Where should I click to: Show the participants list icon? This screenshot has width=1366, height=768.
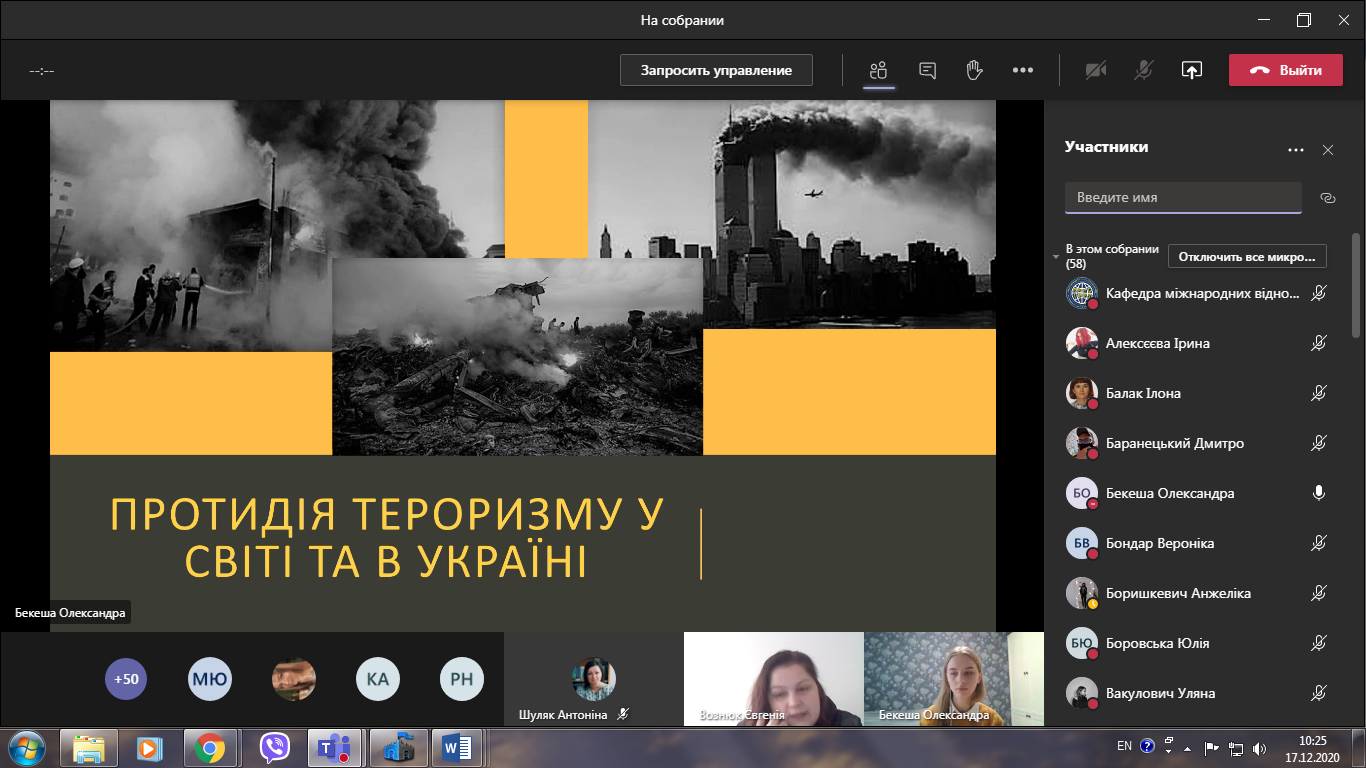tap(877, 70)
